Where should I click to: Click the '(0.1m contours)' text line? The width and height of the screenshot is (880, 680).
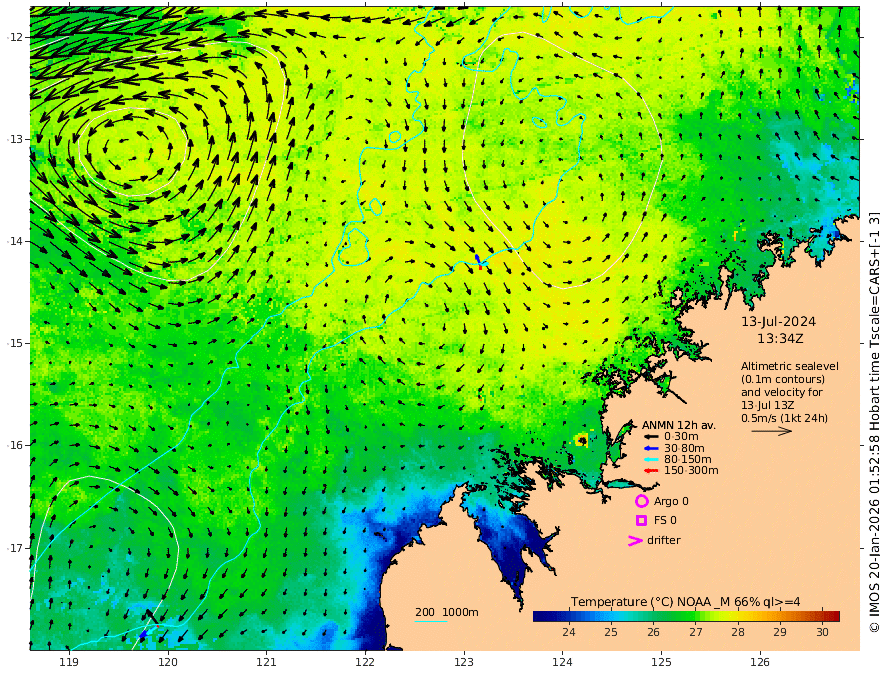click(783, 380)
